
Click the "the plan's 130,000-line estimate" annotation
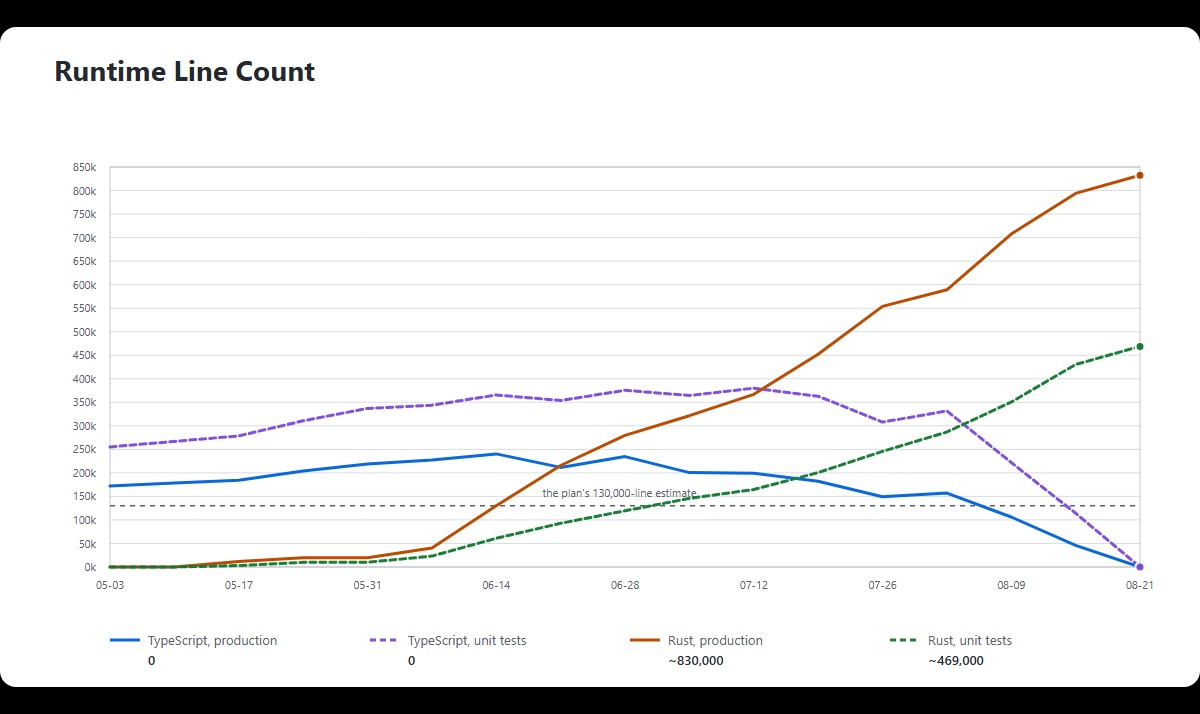coord(620,493)
